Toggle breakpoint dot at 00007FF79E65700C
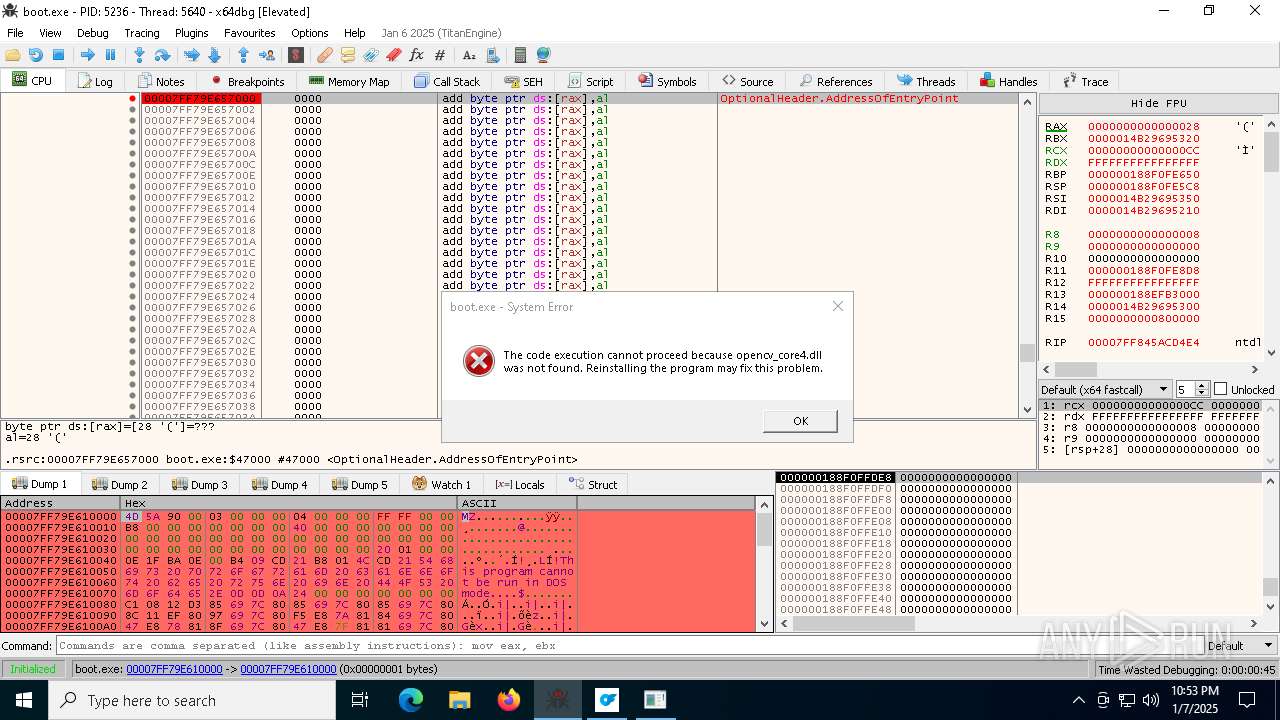This screenshot has width=1280, height=720. click(132, 165)
